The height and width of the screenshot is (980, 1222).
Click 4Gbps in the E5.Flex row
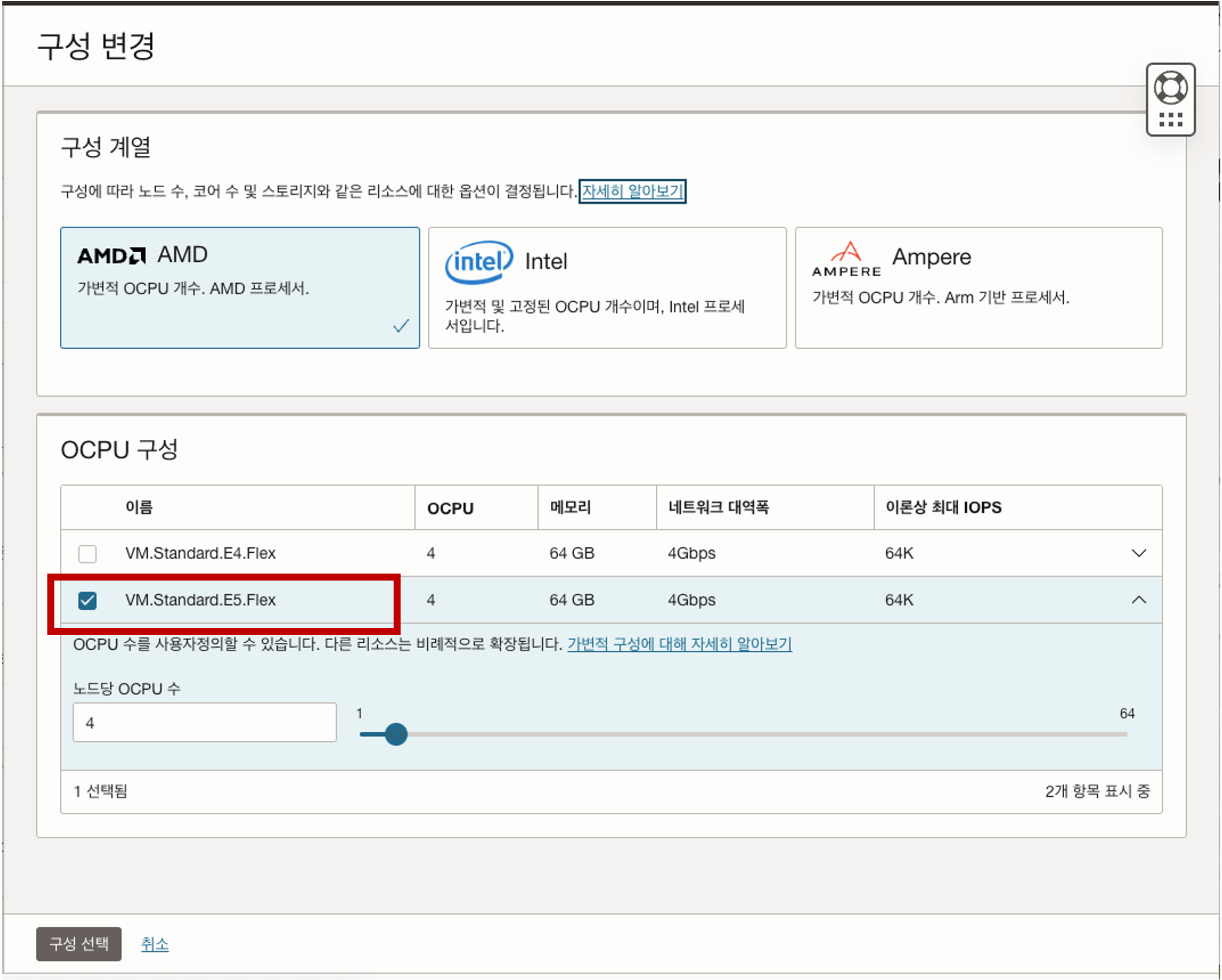click(691, 600)
